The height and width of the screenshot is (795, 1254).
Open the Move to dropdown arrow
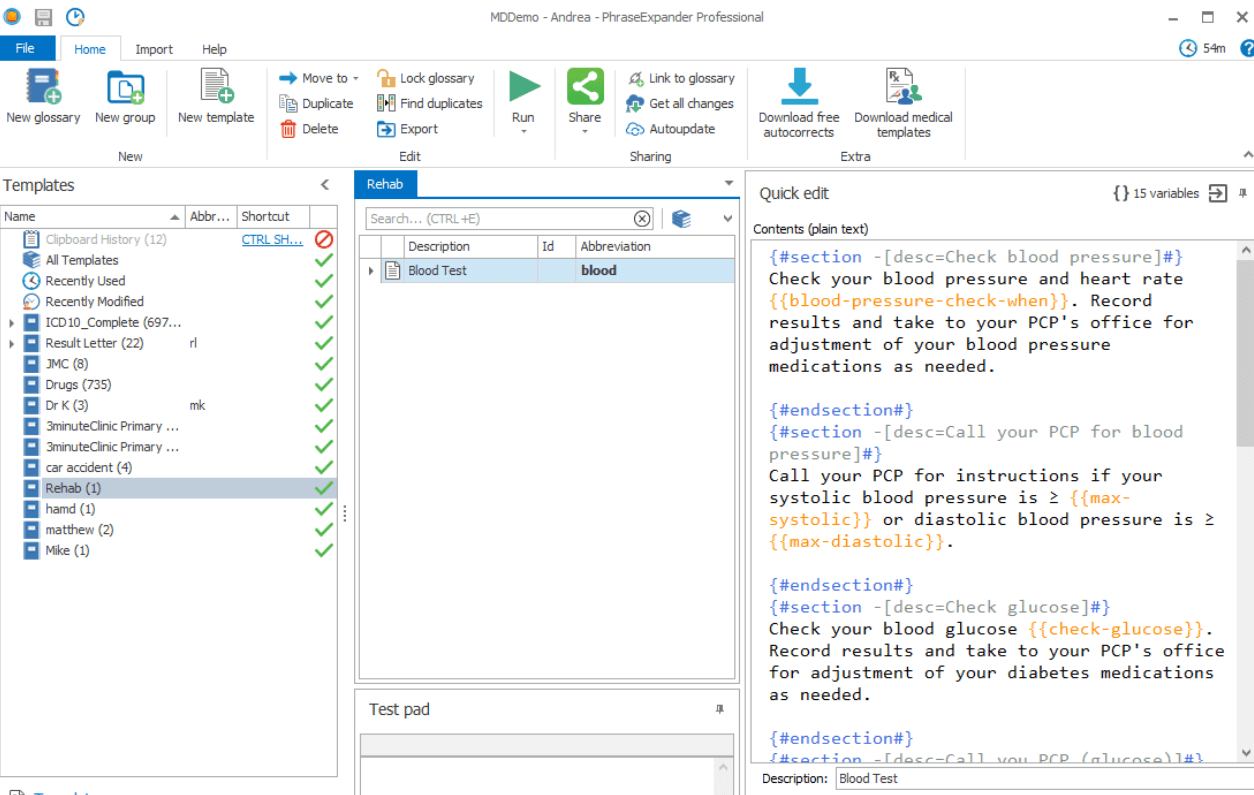tap(356, 79)
